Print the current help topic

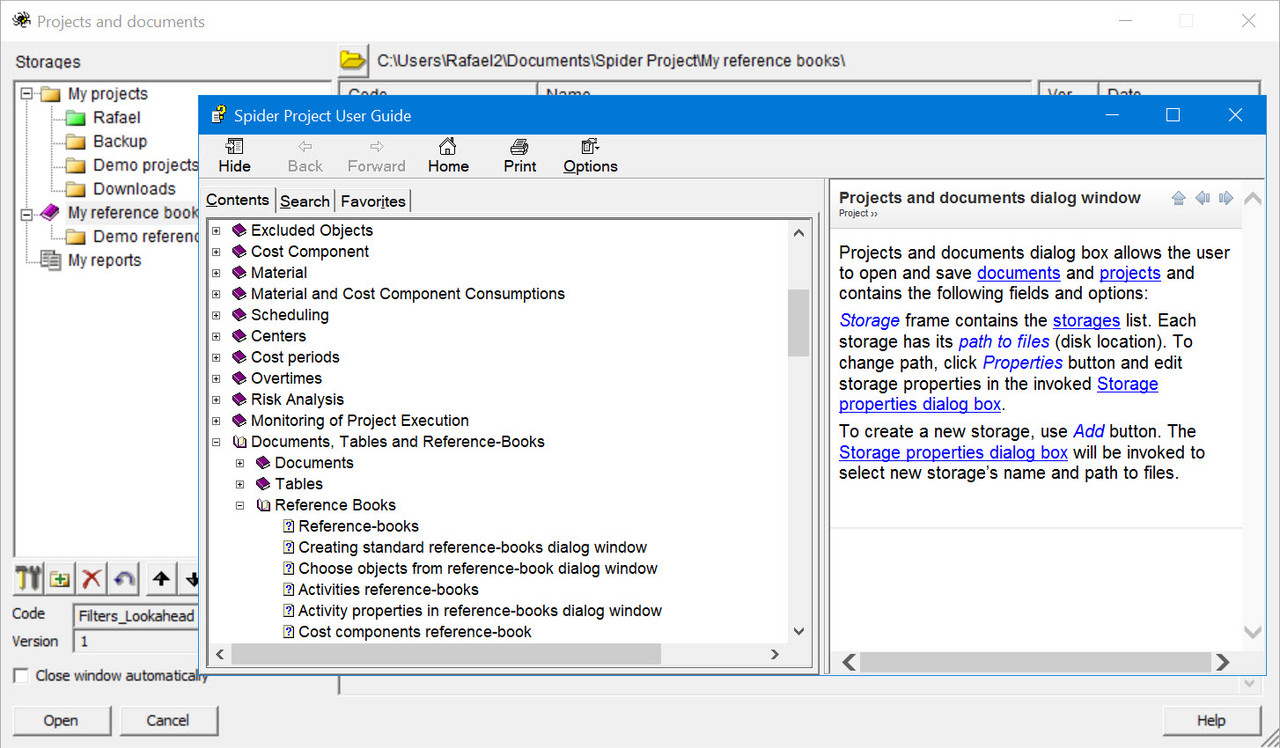point(520,156)
